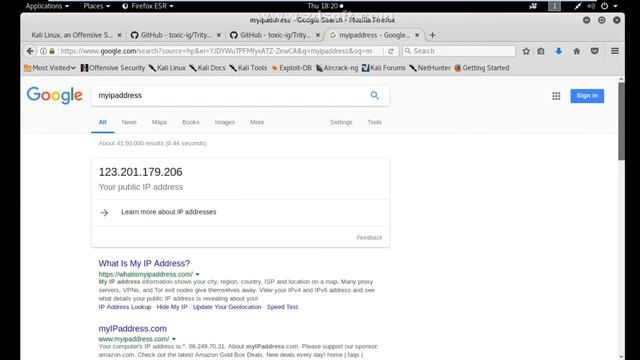Image resolution: width=640 pixels, height=360 pixels.
Task: Open the Firefox ESR app menu
Action: (148, 6)
